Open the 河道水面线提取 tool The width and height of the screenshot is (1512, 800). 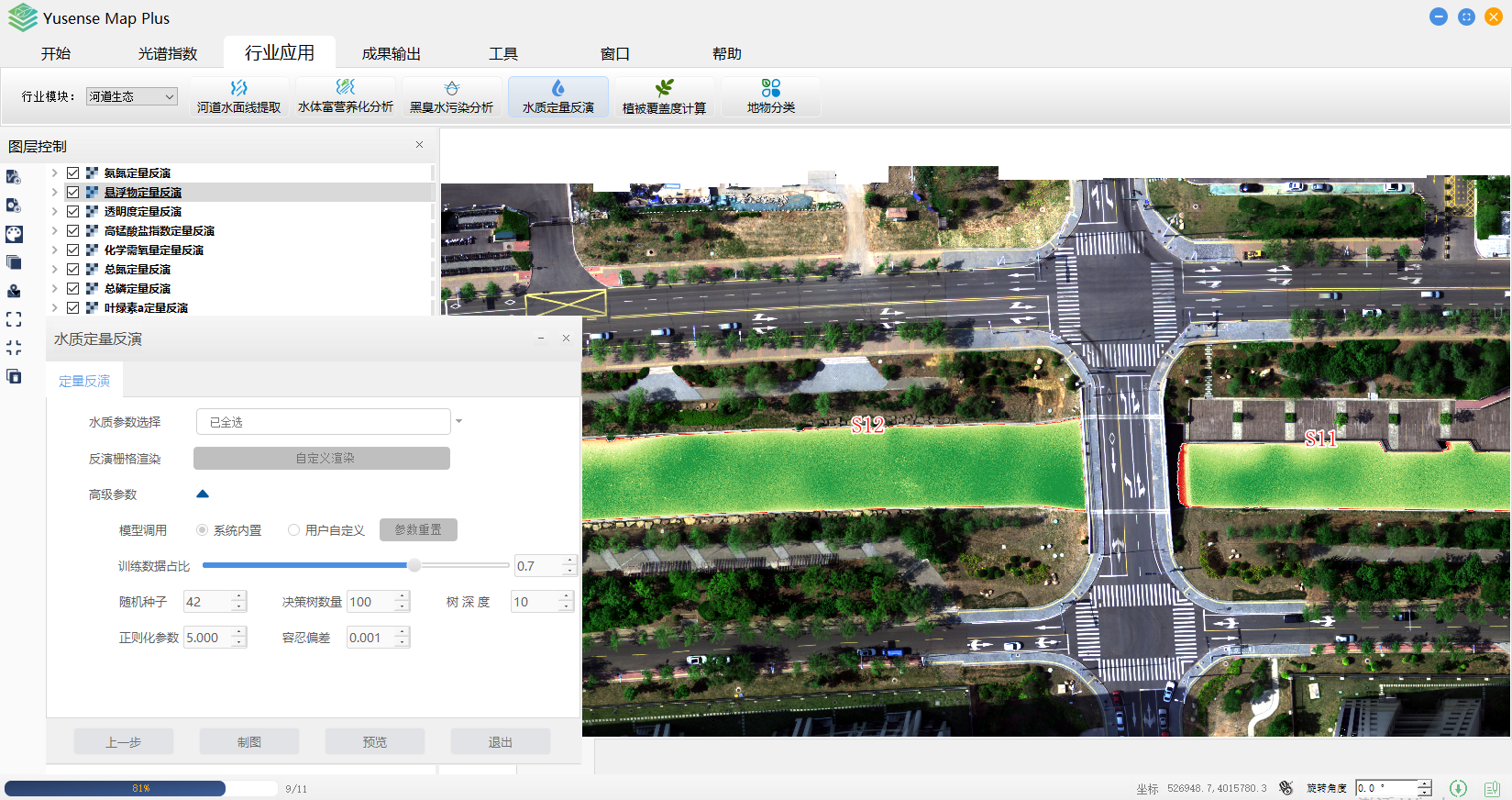tap(238, 96)
